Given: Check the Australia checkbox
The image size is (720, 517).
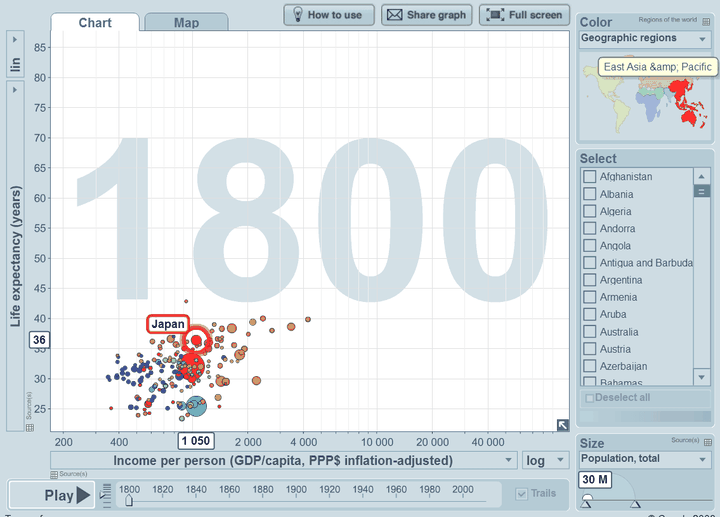Looking at the screenshot, I should [x=590, y=332].
